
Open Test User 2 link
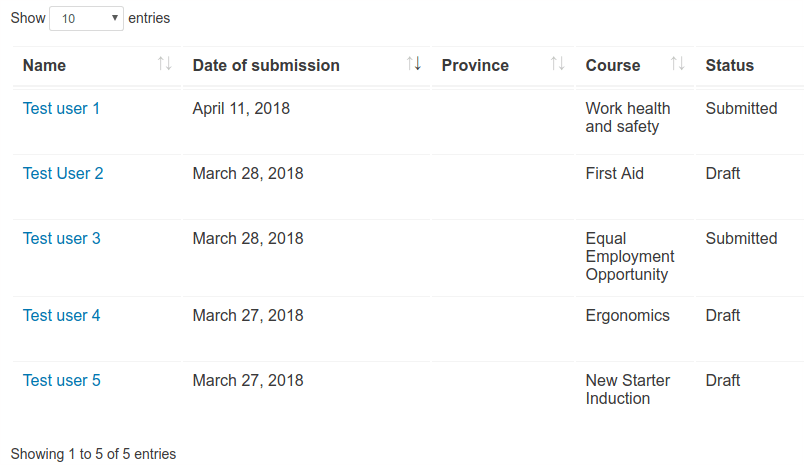point(63,174)
